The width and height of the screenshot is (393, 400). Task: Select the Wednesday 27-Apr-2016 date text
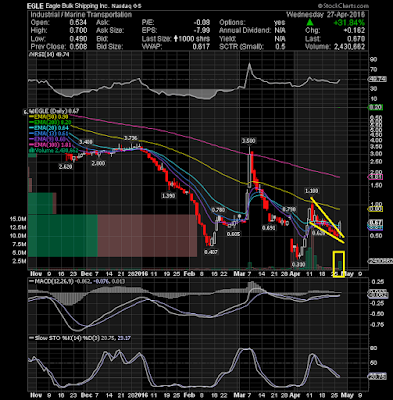326,14
